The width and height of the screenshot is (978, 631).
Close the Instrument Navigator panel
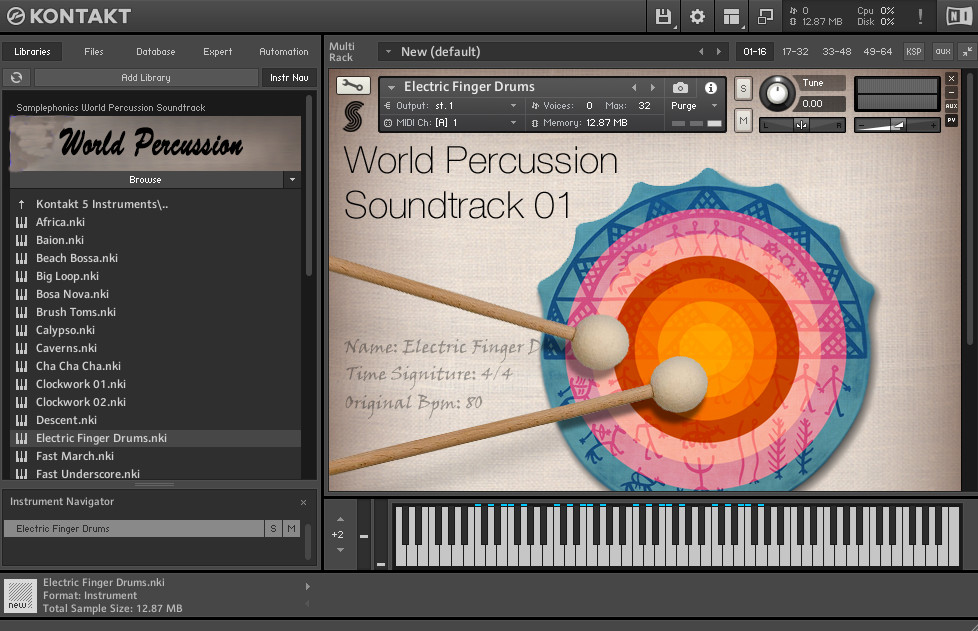coord(303,502)
